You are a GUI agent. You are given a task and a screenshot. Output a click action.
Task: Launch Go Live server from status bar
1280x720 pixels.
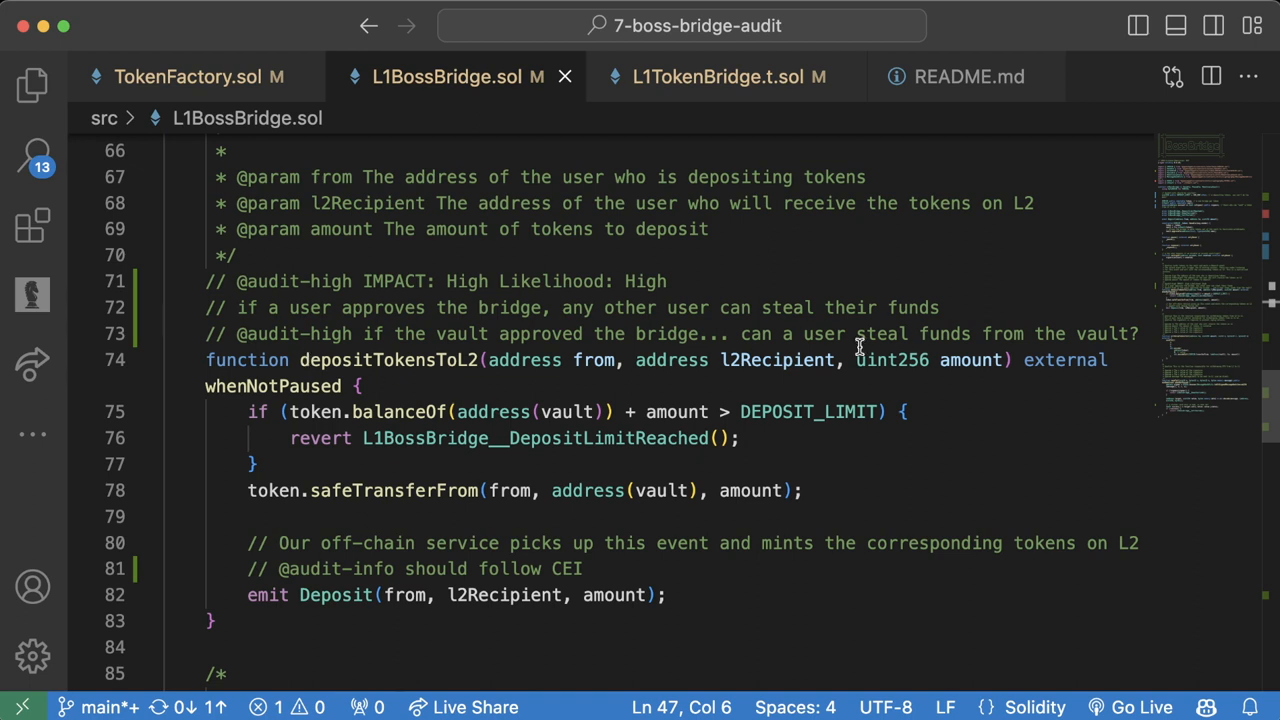point(1129,707)
